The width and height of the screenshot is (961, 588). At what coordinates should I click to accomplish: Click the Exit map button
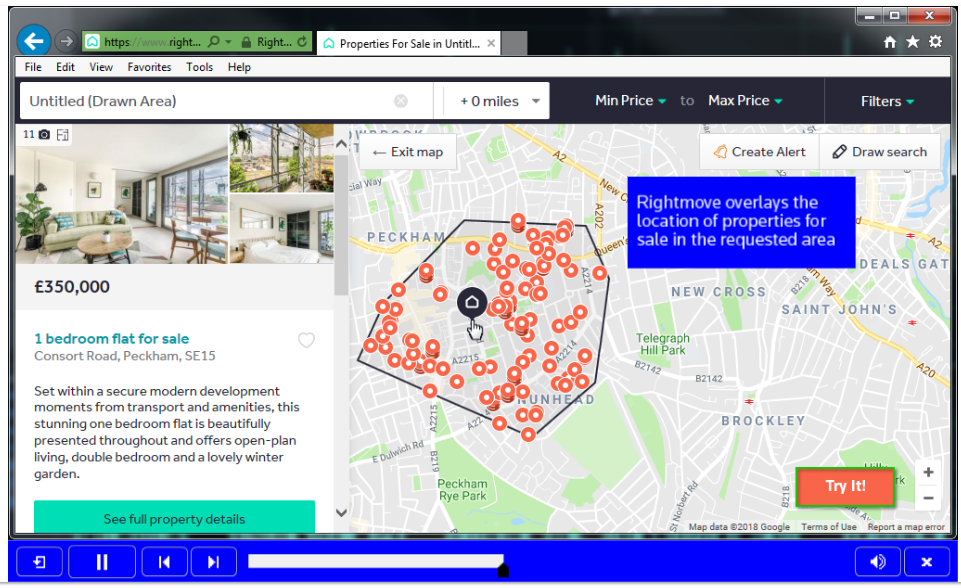pos(407,152)
